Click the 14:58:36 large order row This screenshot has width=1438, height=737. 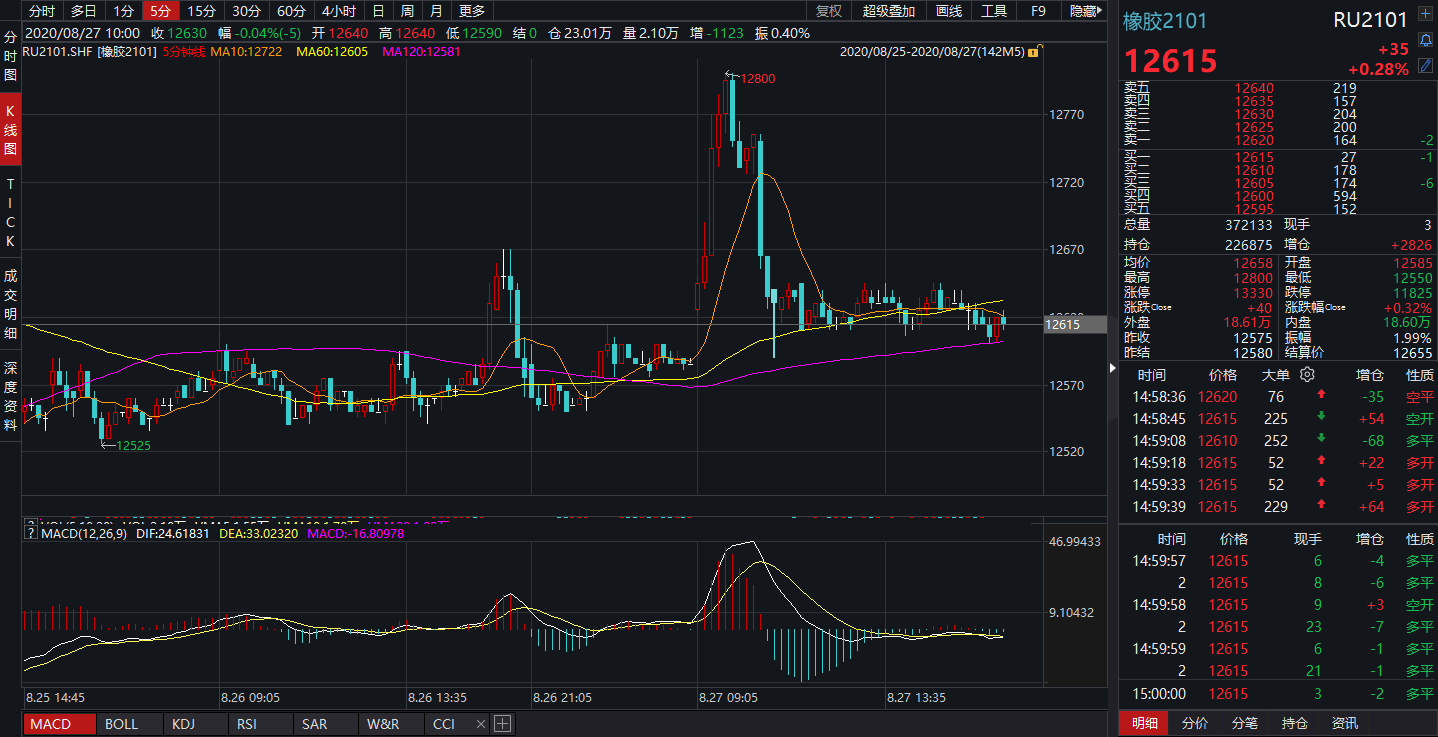1278,397
